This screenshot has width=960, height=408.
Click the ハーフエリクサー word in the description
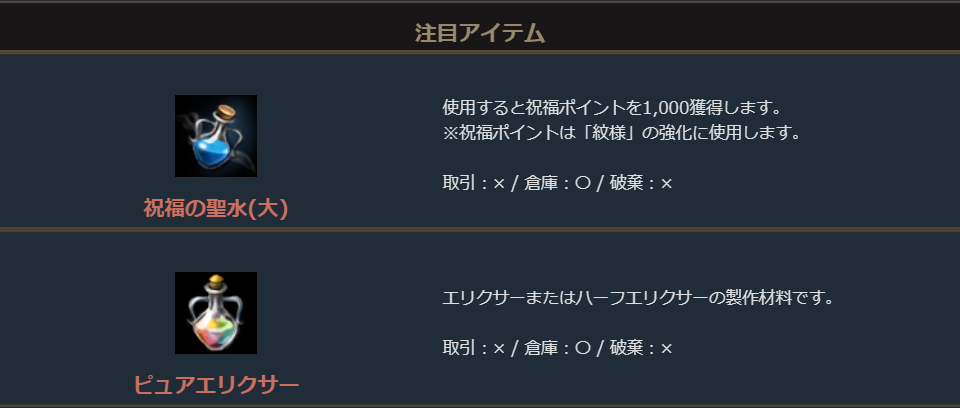[641, 298]
